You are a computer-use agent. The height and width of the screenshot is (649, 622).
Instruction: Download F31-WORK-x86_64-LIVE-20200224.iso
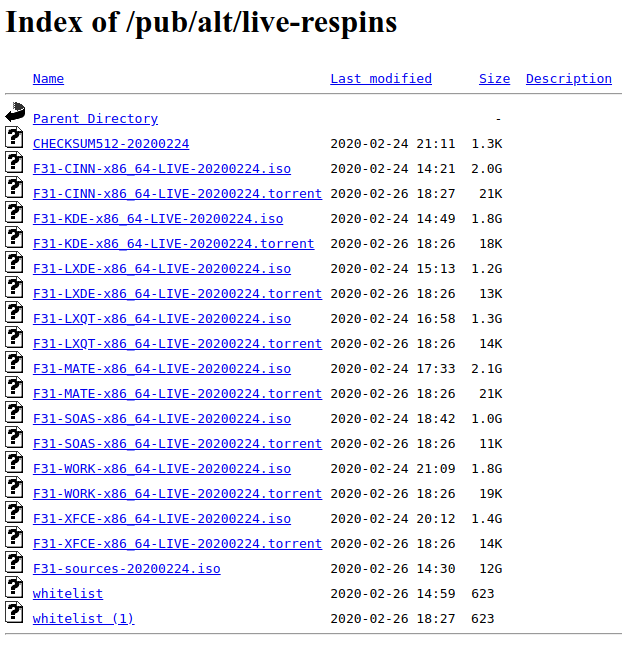[x=162, y=469]
